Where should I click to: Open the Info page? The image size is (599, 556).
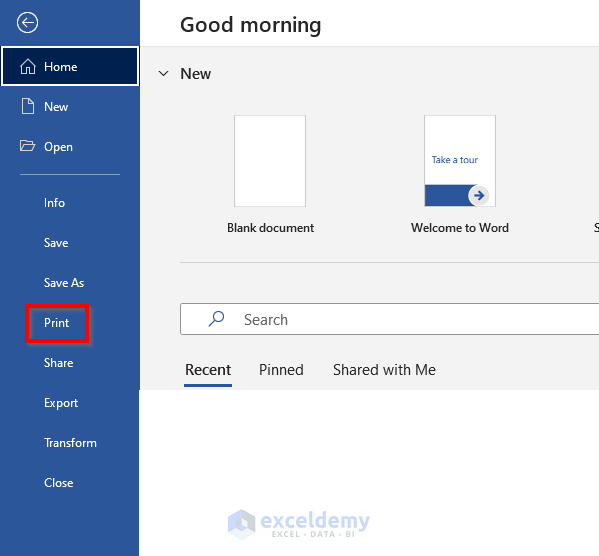[x=54, y=203]
